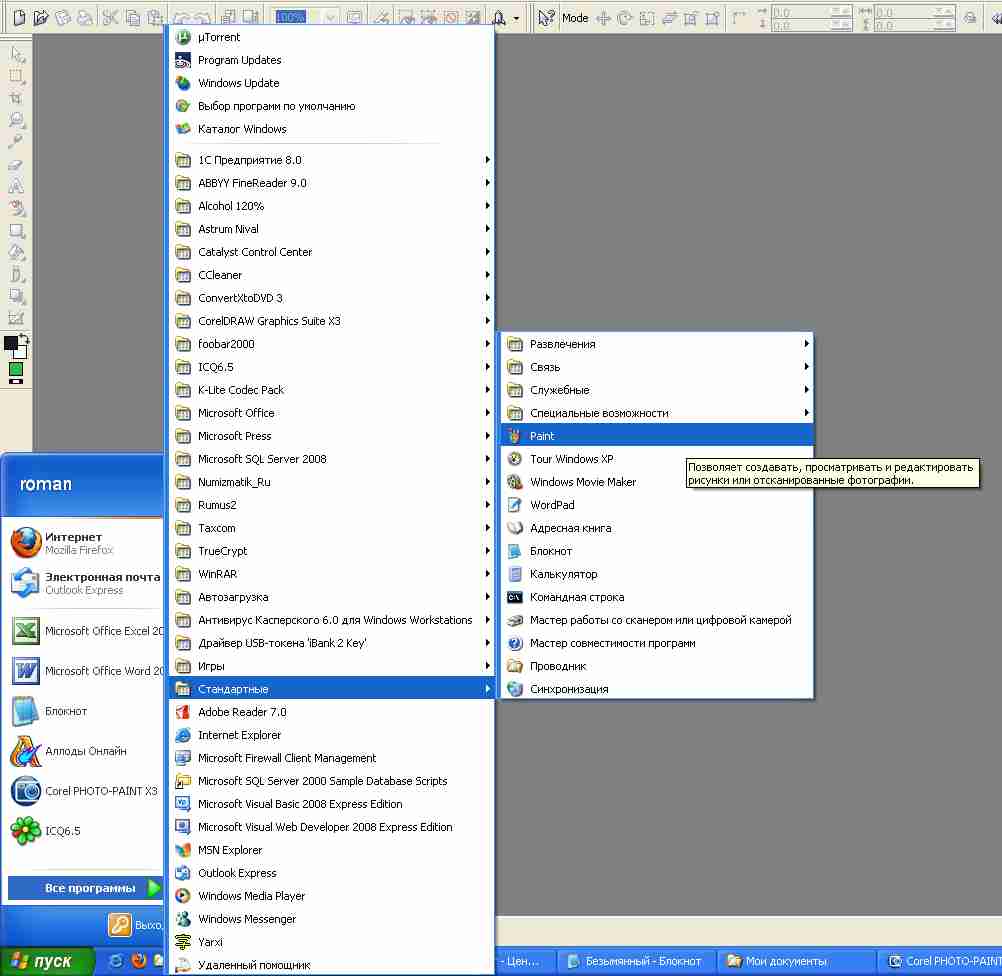1002x976 pixels.
Task: Select Мастер работы со сканером или цифровой камерой
Action: point(657,620)
